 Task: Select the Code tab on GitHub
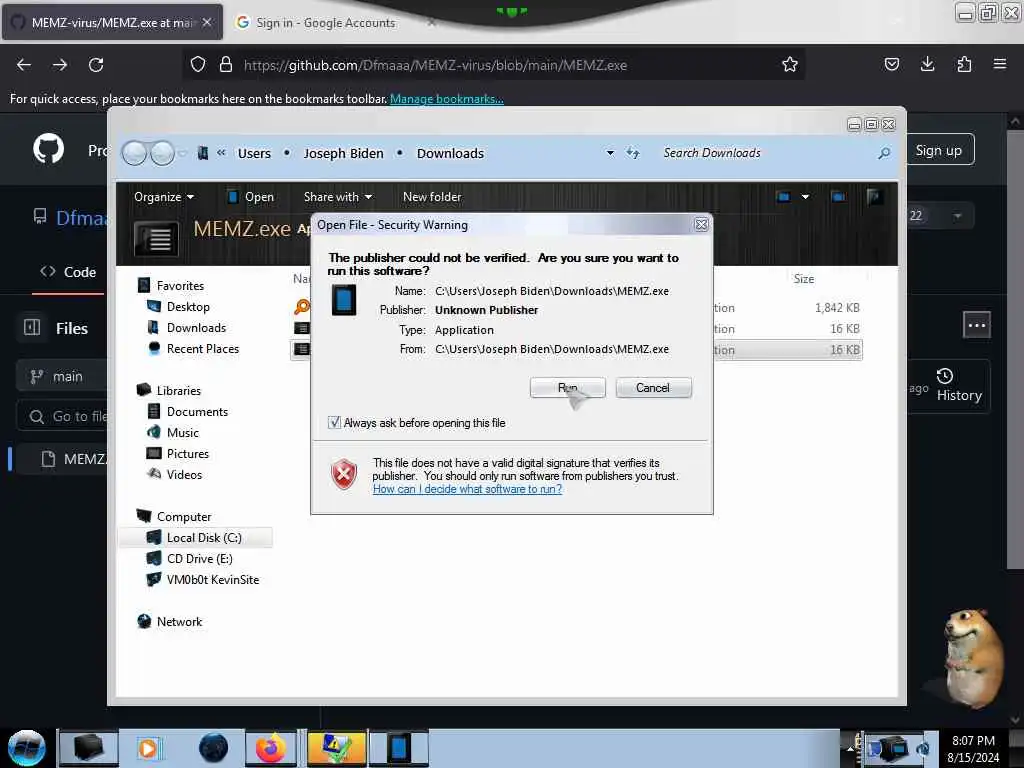click(x=69, y=272)
